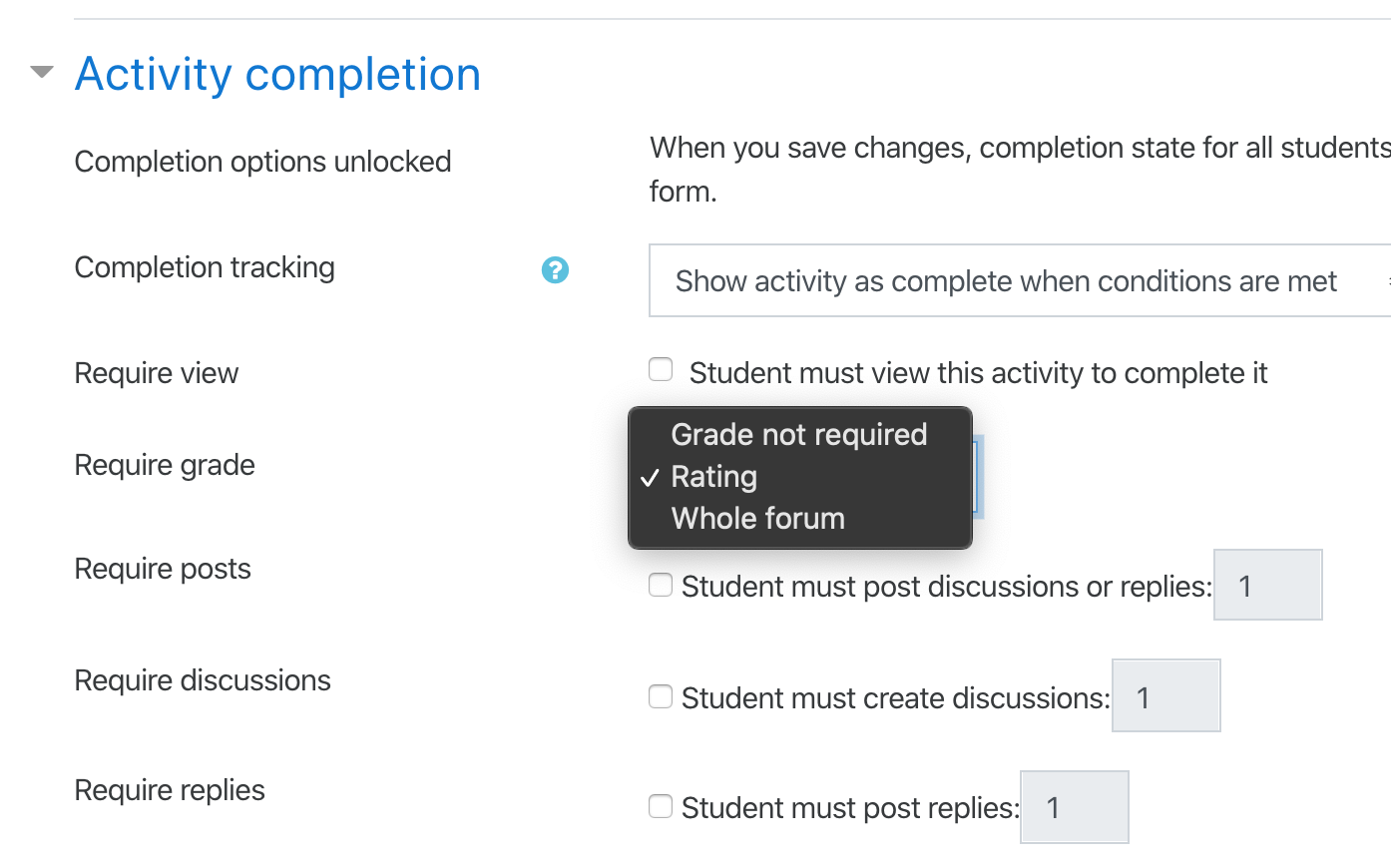Open the Completion tracking dropdown
Screen dimensions: 1391x868
click(1020, 280)
